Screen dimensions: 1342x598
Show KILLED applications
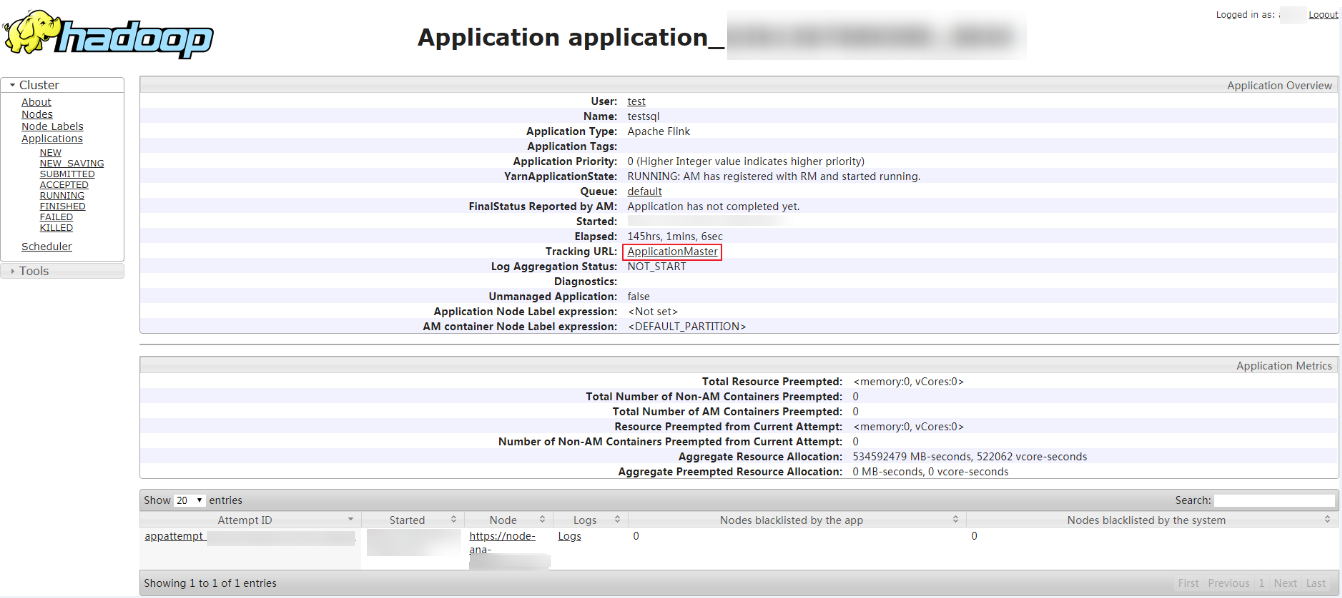click(56, 228)
